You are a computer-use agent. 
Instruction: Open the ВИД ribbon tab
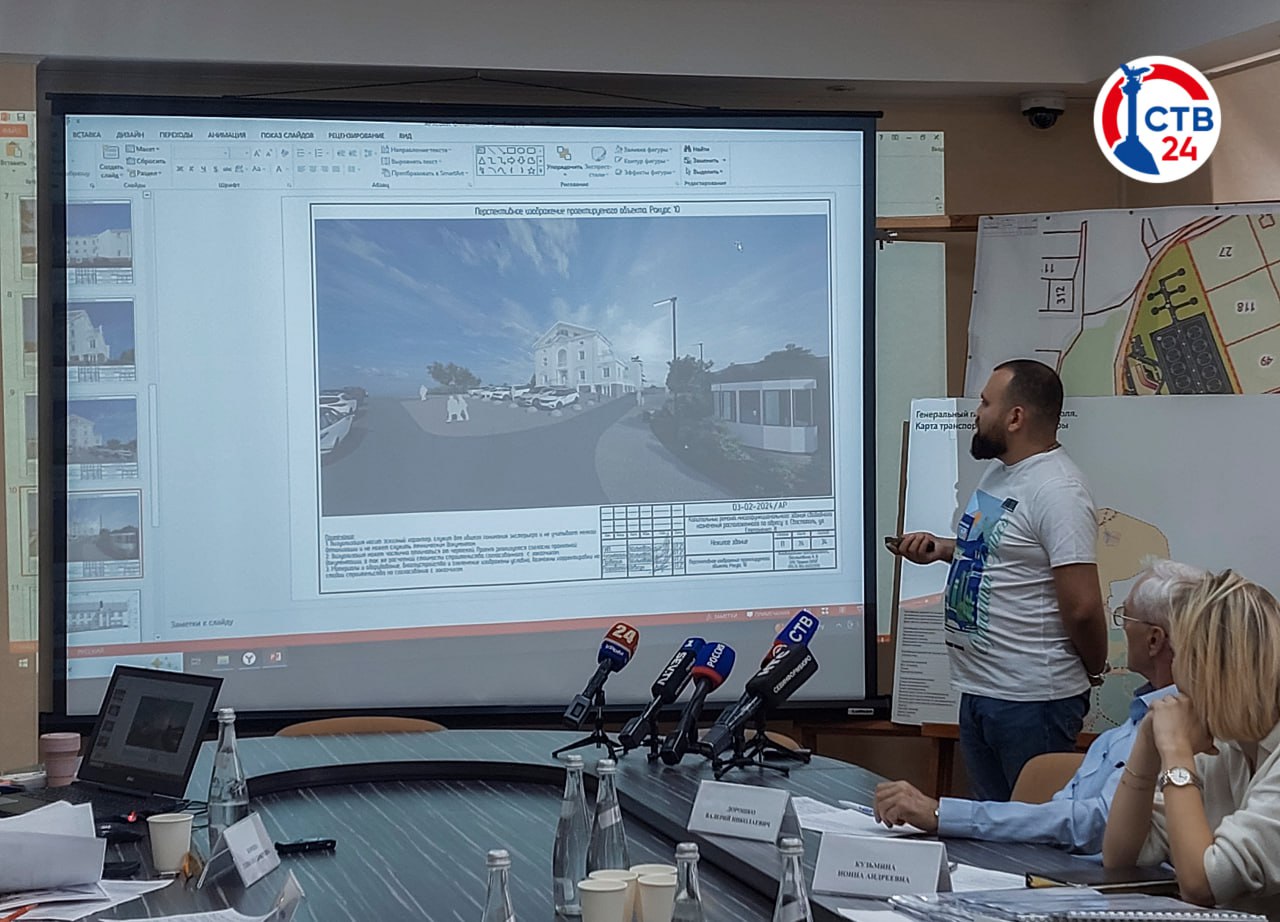[406, 135]
